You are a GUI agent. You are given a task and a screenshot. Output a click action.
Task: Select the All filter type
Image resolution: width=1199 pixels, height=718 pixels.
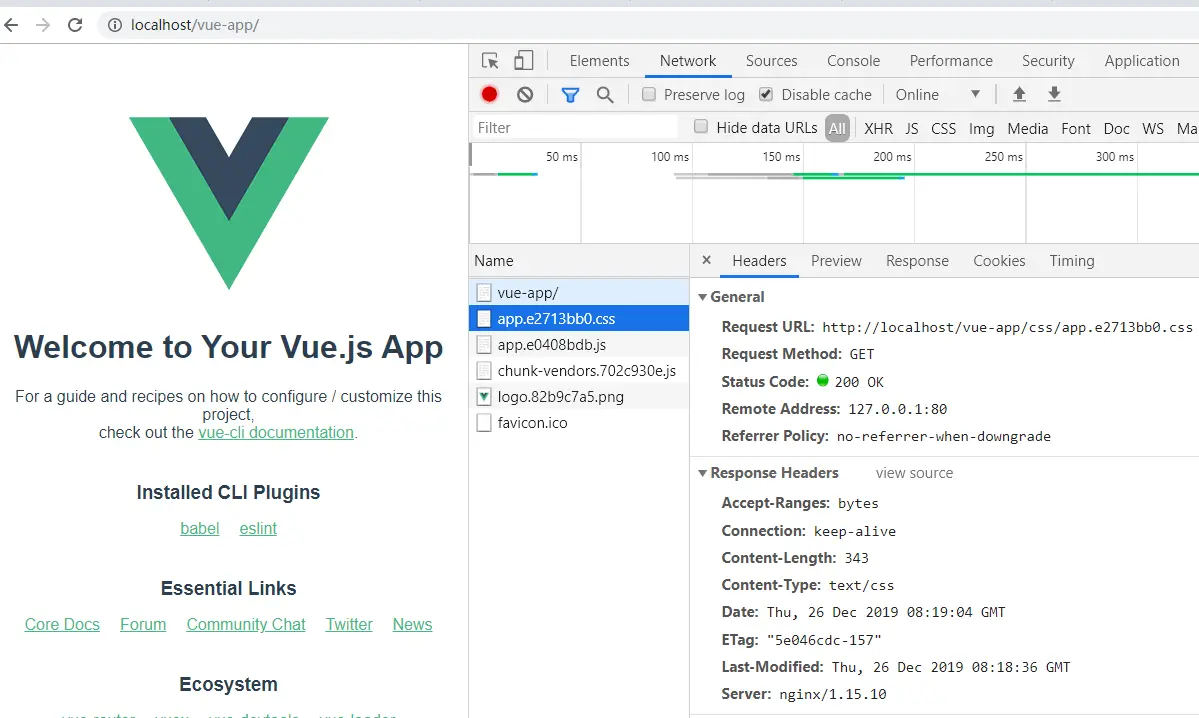click(837, 128)
